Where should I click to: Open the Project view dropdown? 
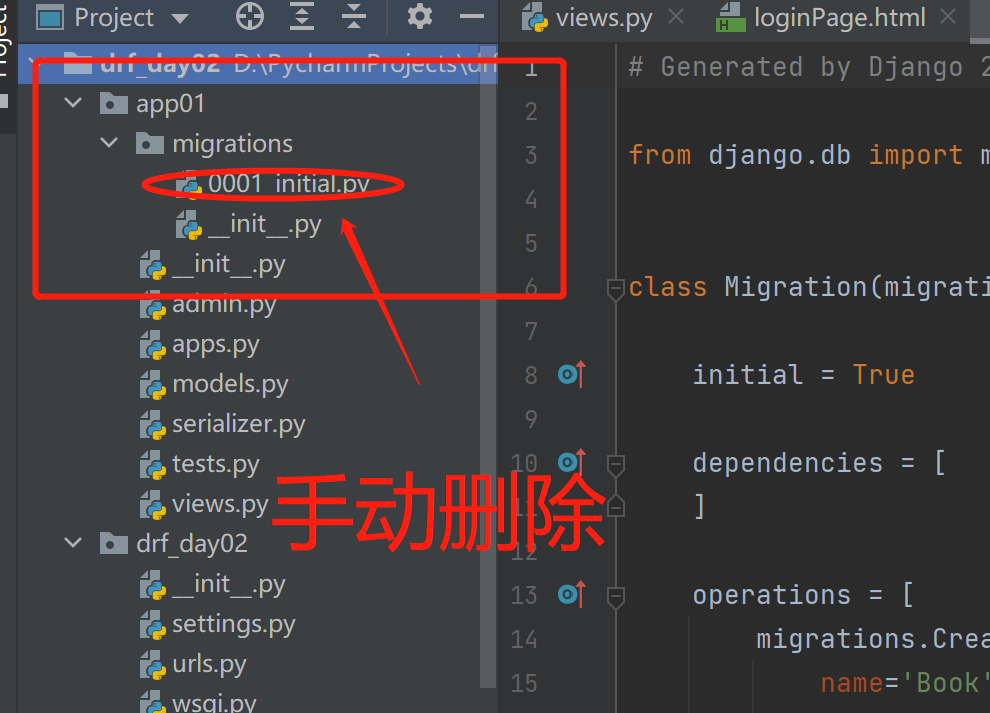[181, 18]
